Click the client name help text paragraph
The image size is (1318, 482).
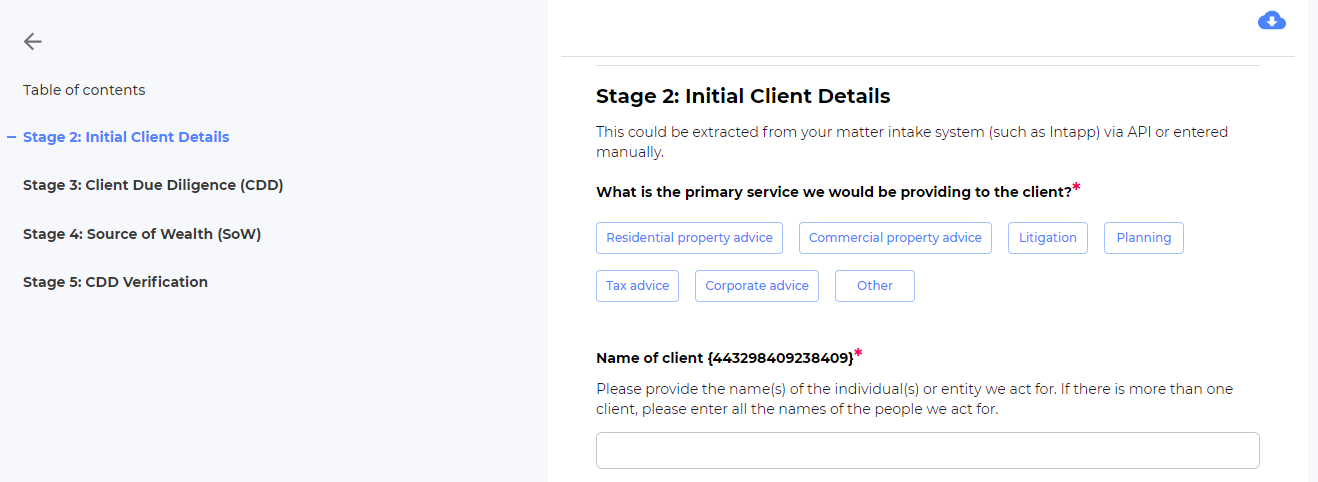914,399
